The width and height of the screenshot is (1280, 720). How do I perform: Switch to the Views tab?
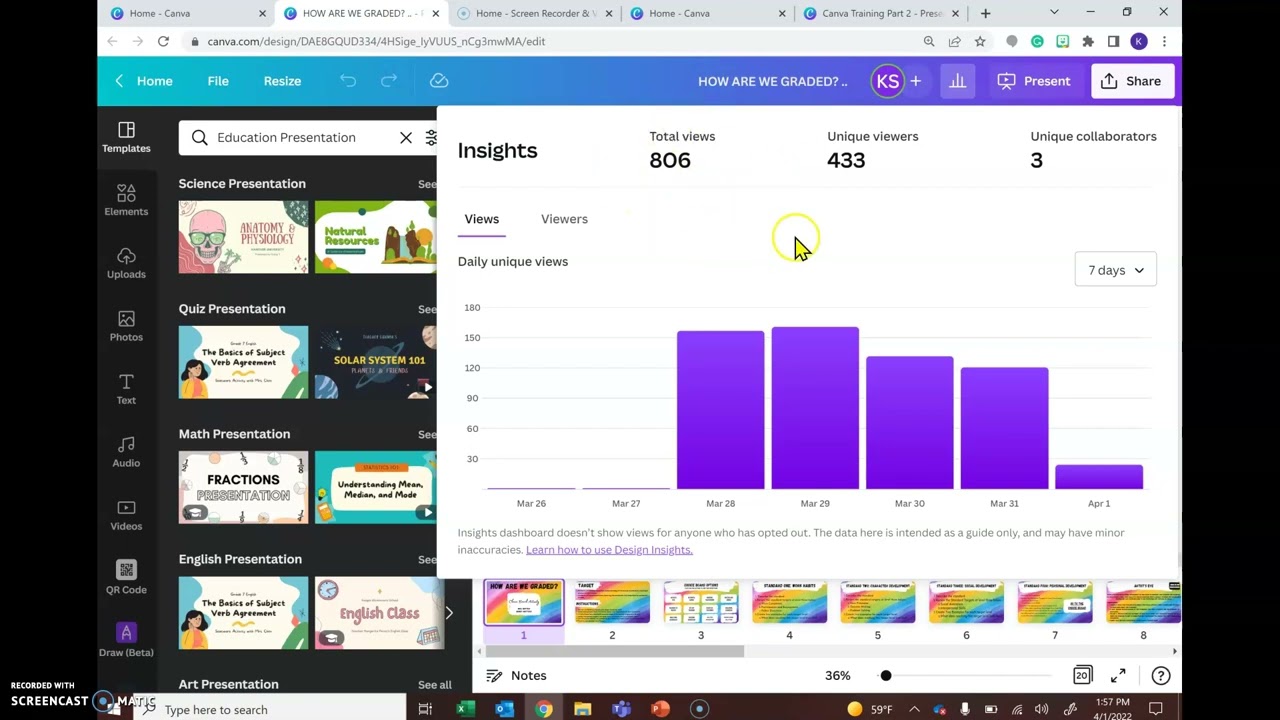481,219
